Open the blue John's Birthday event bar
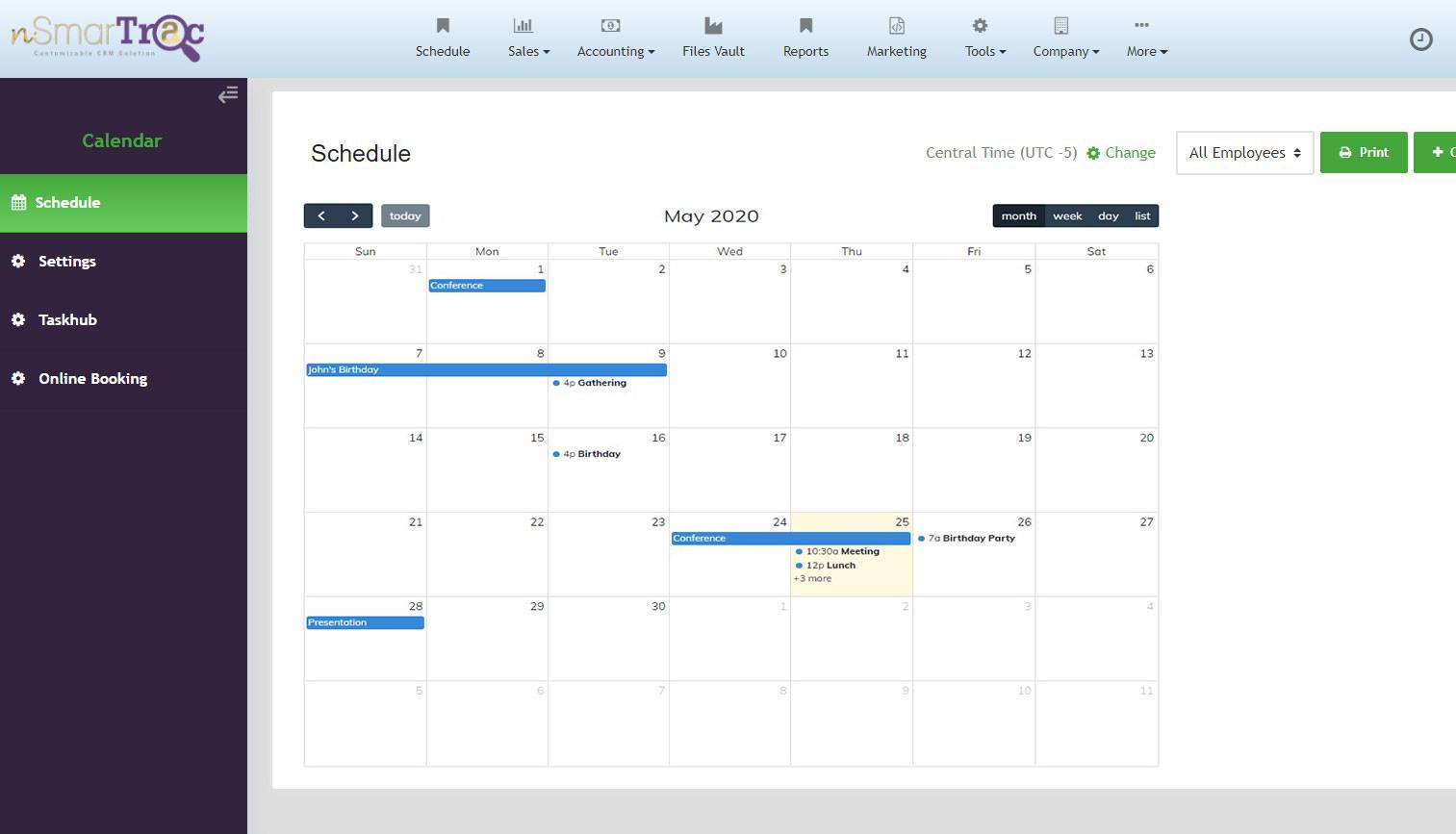Viewport: 1456px width, 834px height. pos(486,369)
